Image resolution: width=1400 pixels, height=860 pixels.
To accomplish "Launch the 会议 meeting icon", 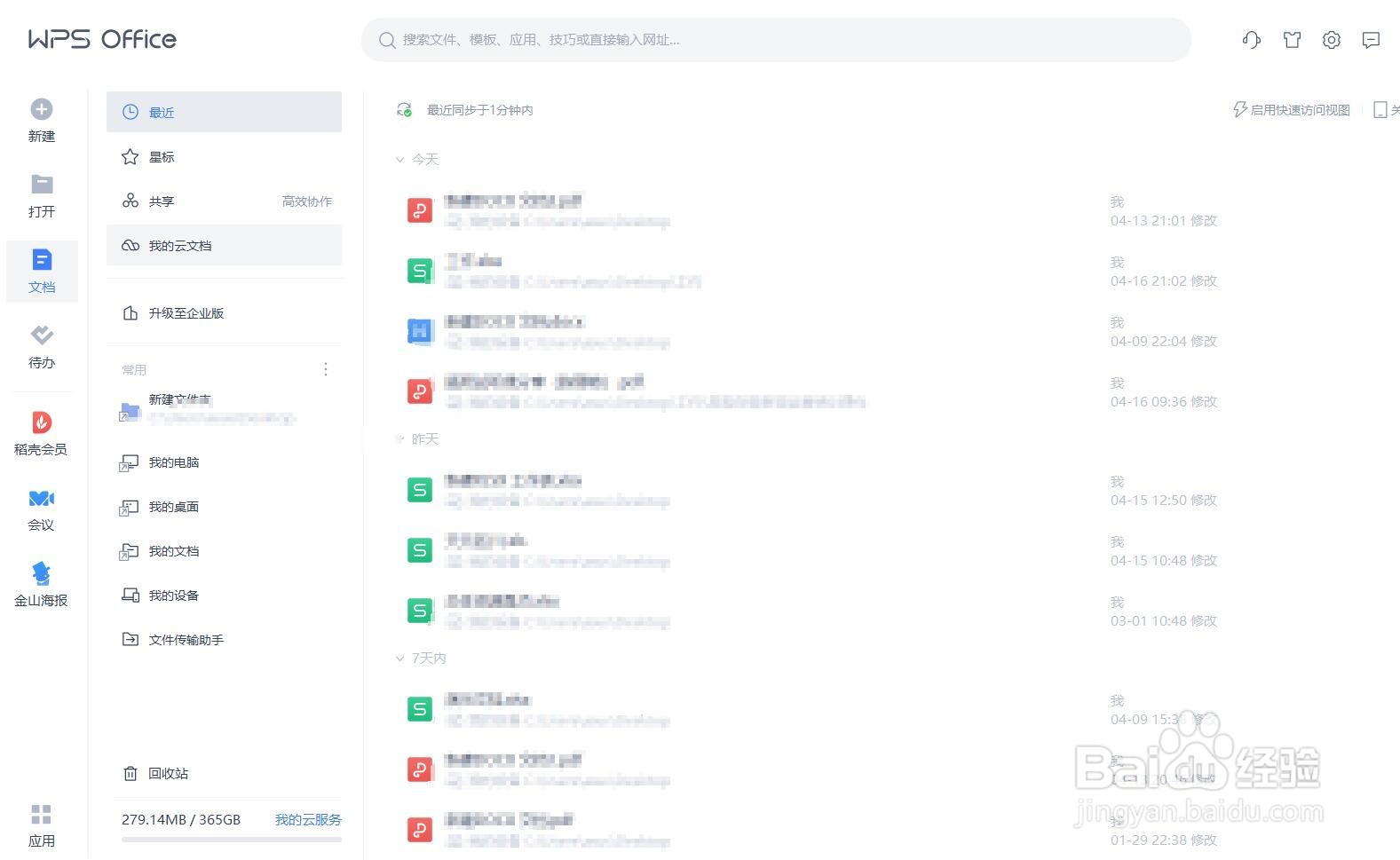I will pos(42,498).
